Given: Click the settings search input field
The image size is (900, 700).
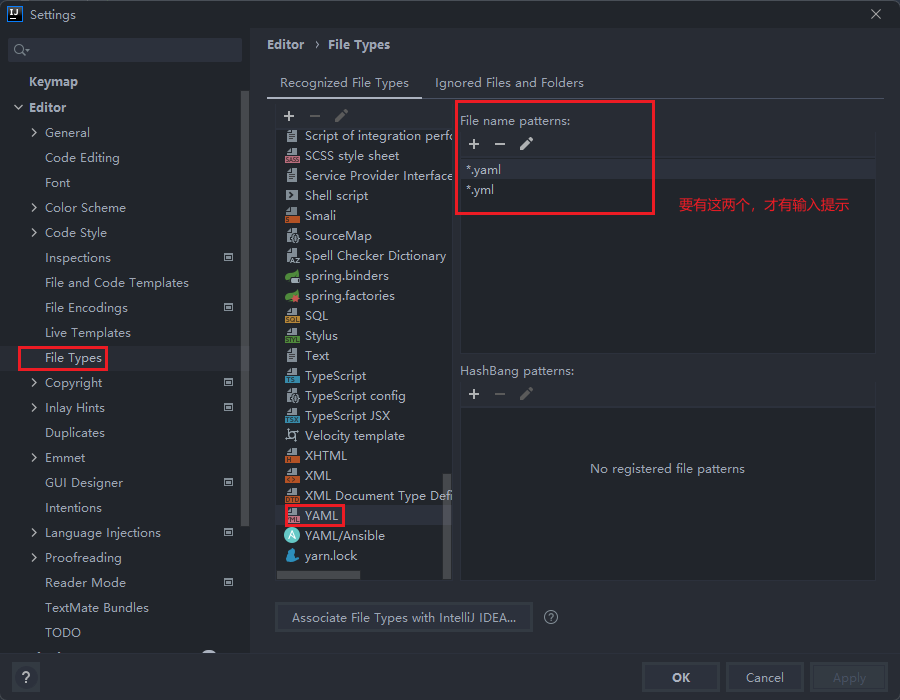Looking at the screenshot, I should click(x=125, y=50).
